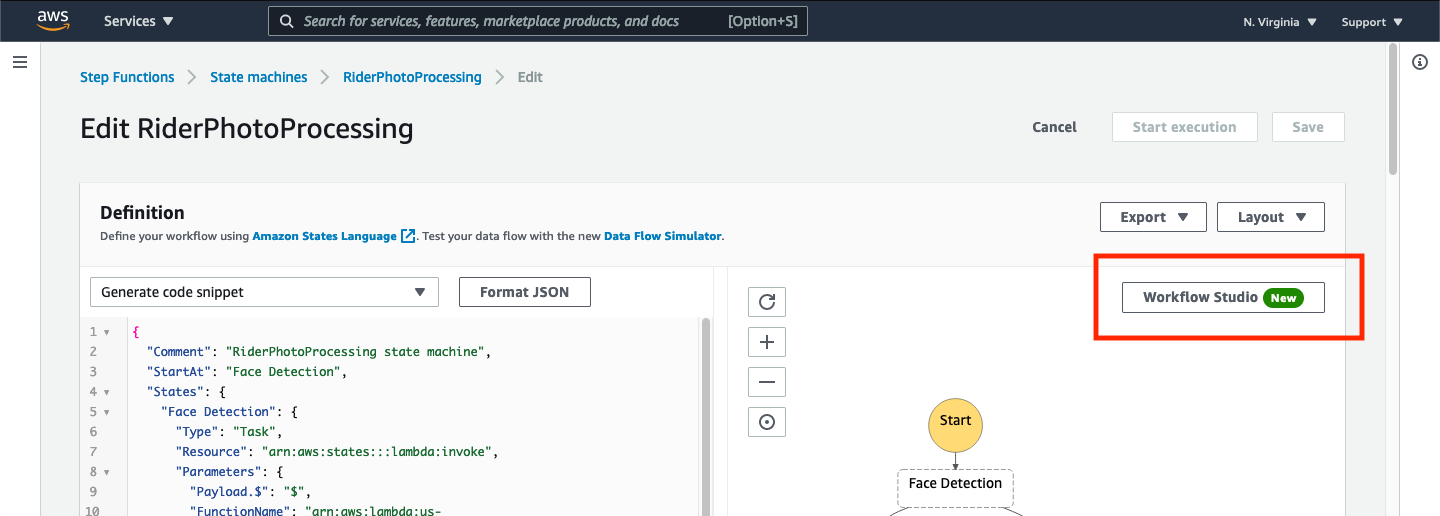Click the search magnifier icon
The width and height of the screenshot is (1440, 516).
coord(287,21)
